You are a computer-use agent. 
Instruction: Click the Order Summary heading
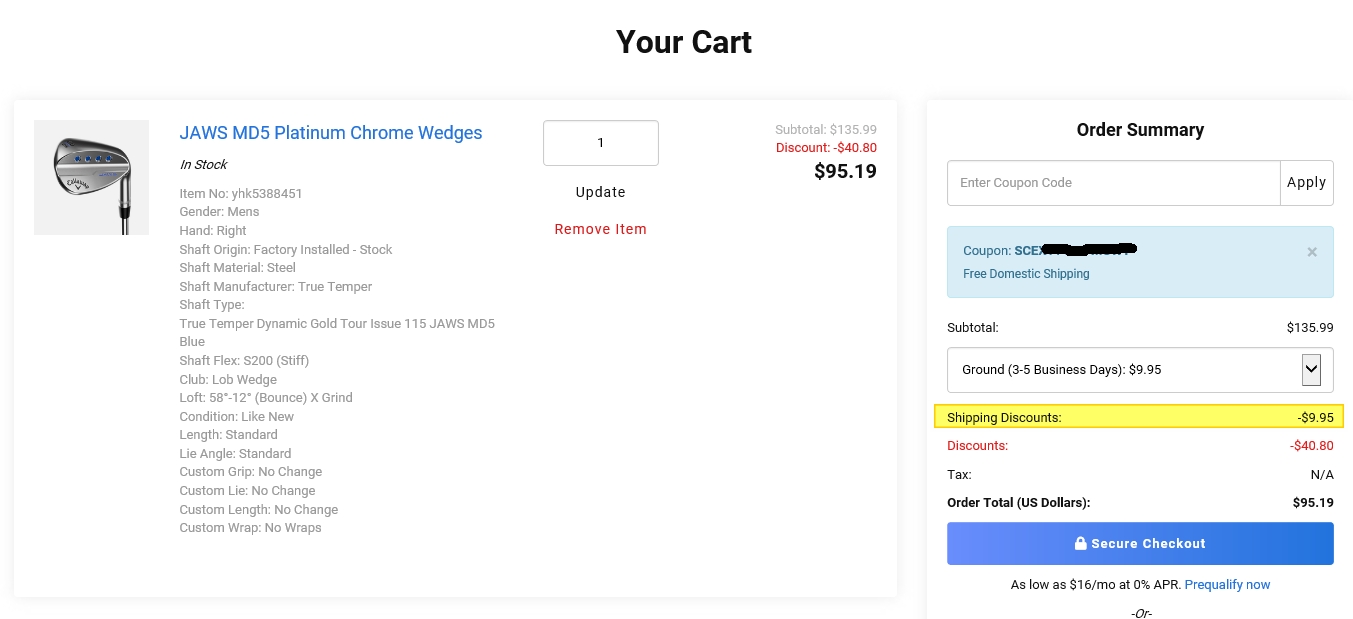(1140, 130)
